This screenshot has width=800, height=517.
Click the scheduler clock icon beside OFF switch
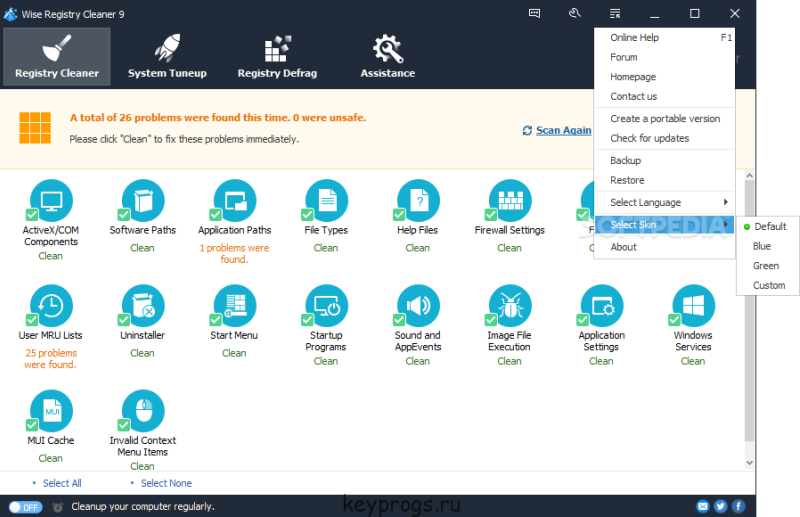pyautogui.click(x=58, y=507)
